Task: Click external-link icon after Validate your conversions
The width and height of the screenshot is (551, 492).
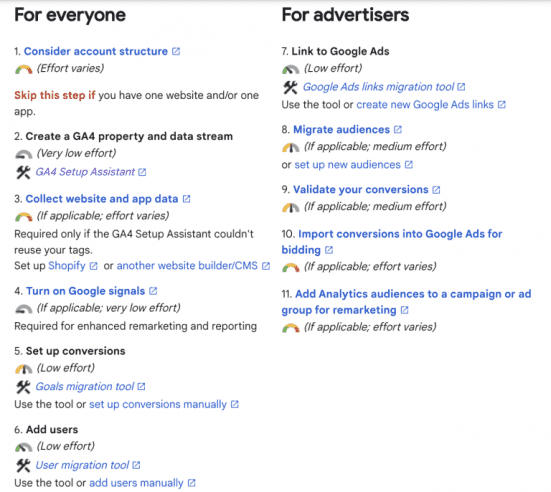Action: [x=436, y=190]
